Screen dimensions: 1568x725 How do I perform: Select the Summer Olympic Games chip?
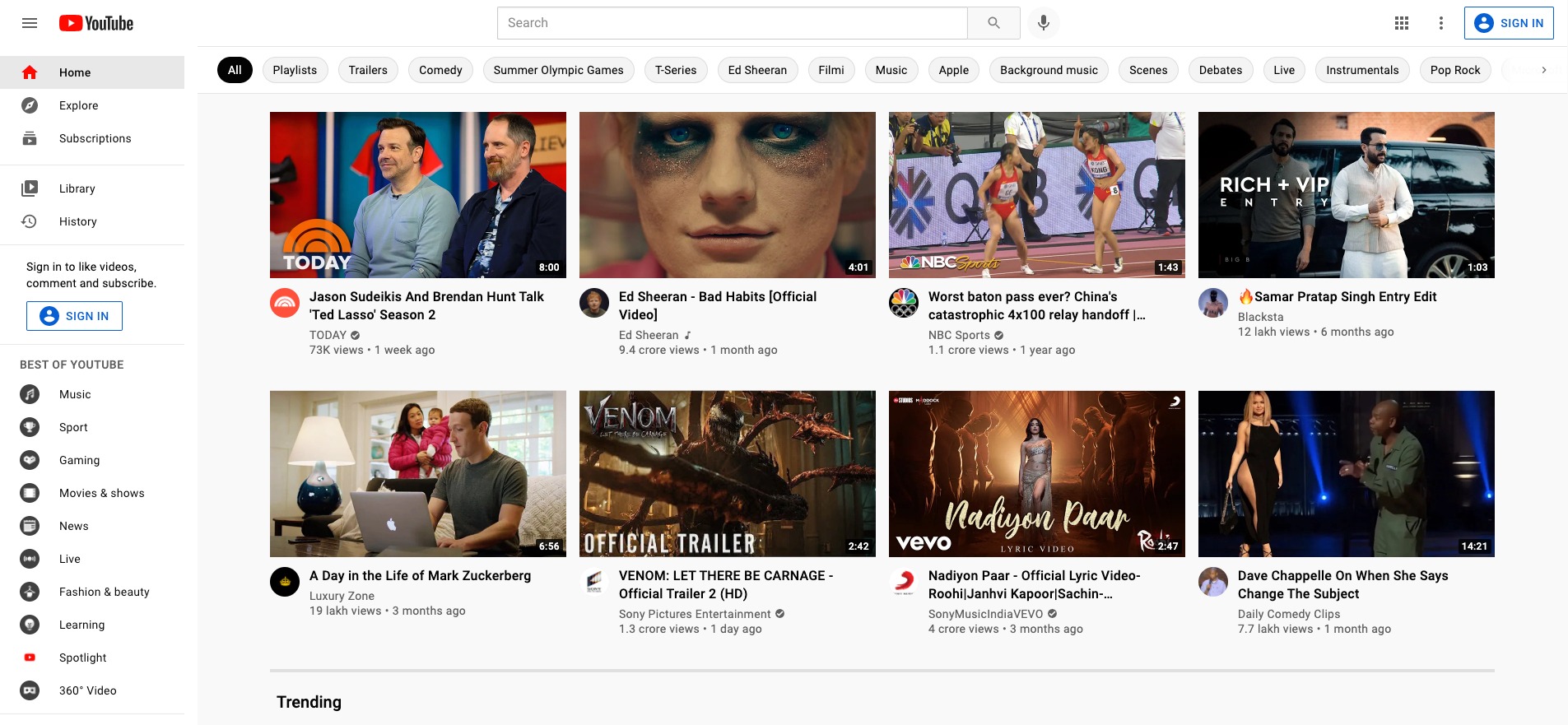click(x=558, y=70)
